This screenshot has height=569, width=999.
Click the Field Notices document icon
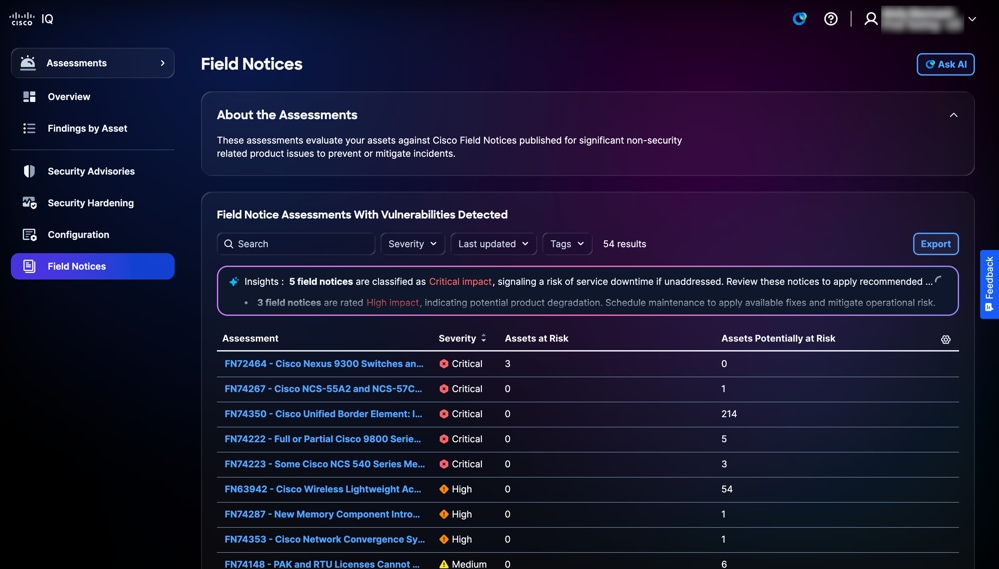tap(29, 266)
